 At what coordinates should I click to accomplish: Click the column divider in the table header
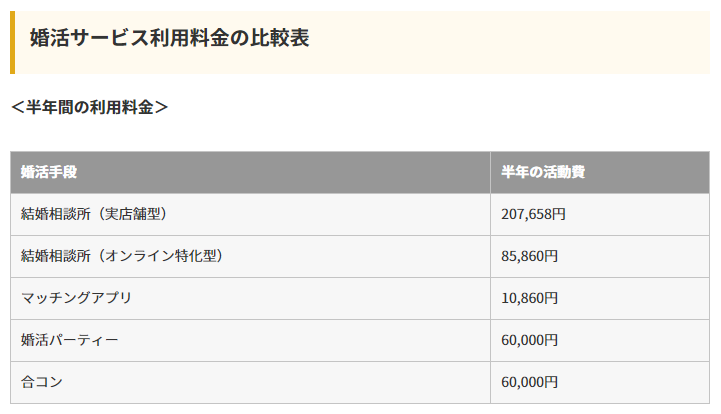[490, 172]
